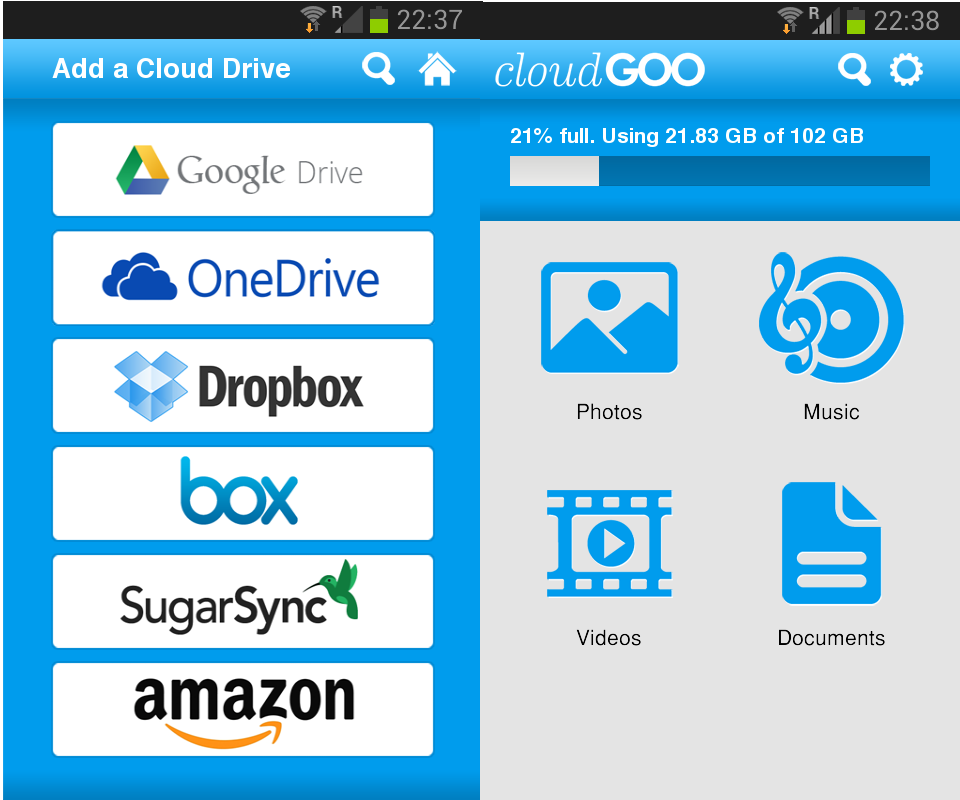This screenshot has width=960, height=800.
Task: Add an Amazon cloud drive
Action: 243,709
